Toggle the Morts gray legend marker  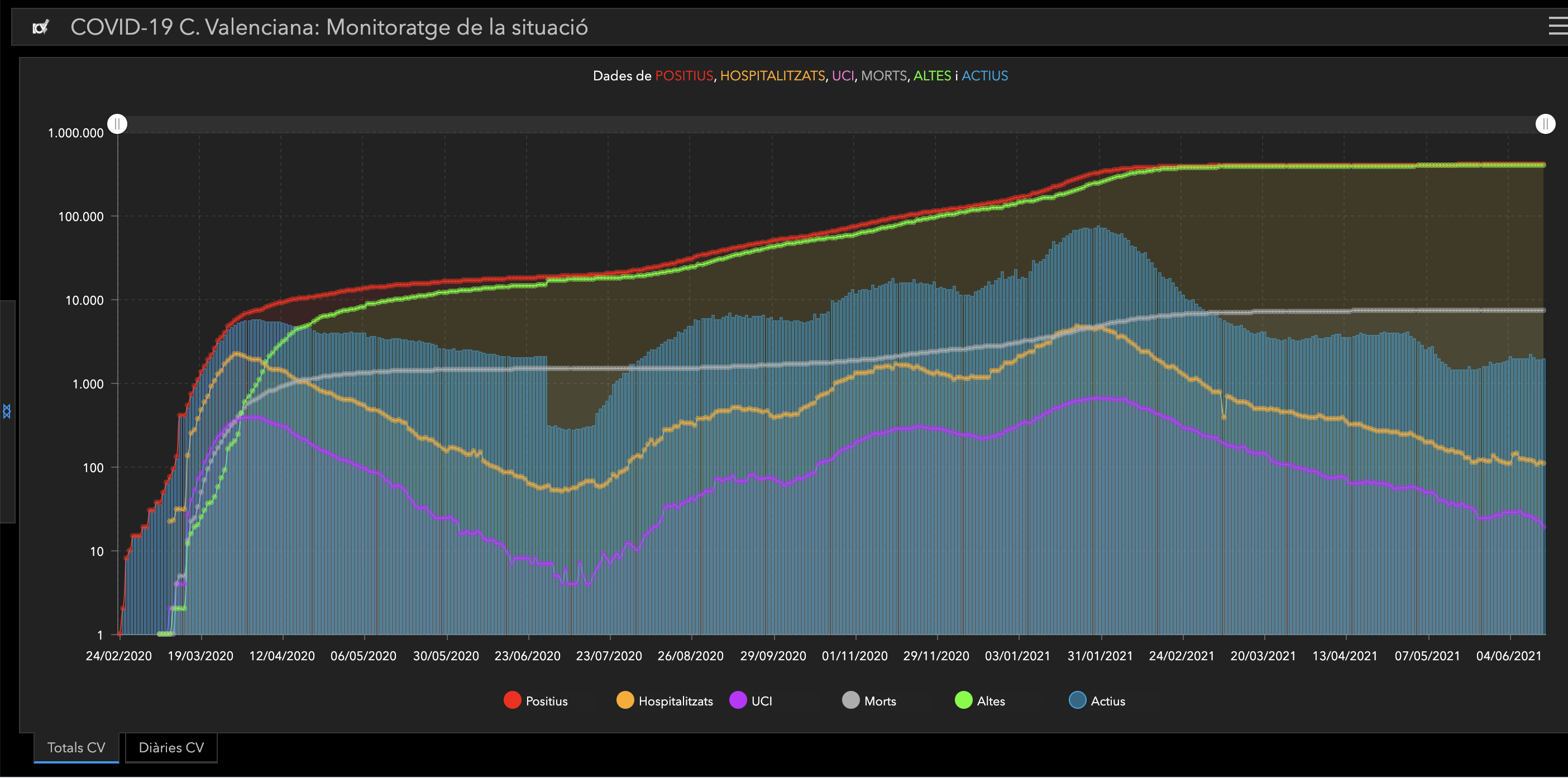pyautogui.click(x=850, y=700)
